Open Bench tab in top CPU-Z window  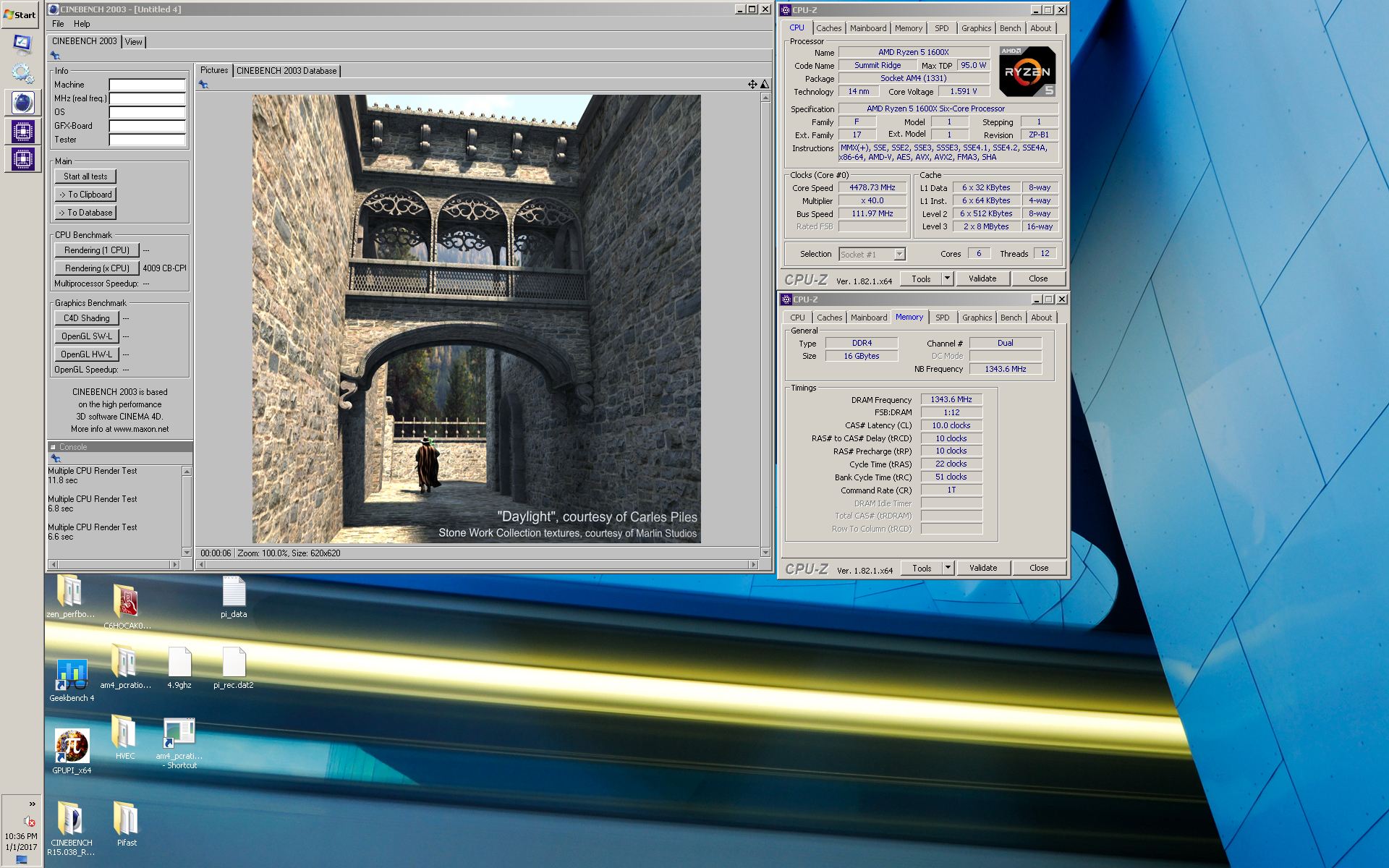pos(1010,28)
